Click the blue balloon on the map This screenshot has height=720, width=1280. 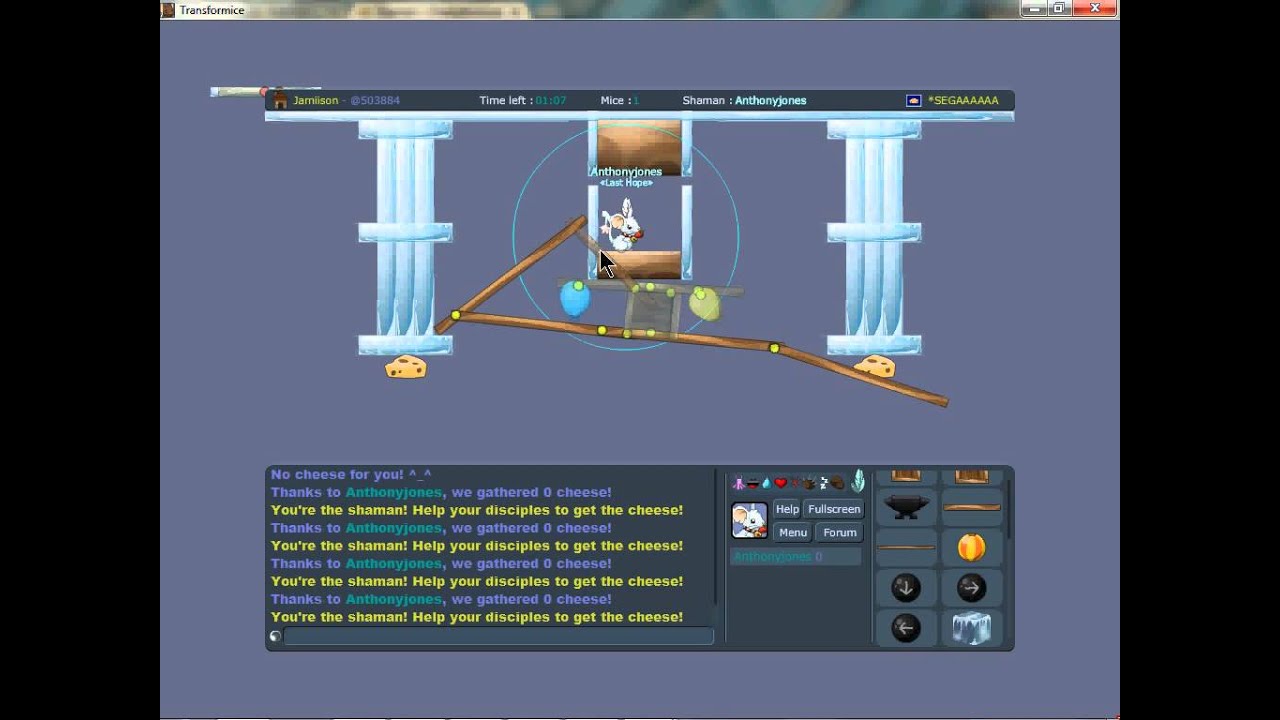coord(575,299)
